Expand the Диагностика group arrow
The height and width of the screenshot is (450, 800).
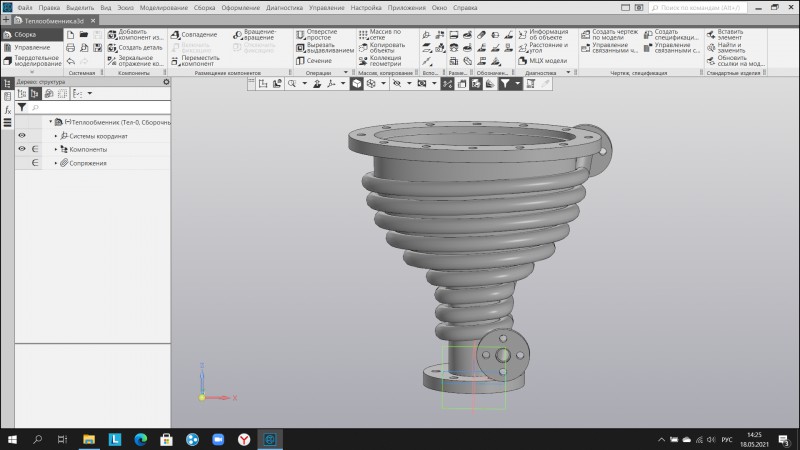[x=568, y=72]
